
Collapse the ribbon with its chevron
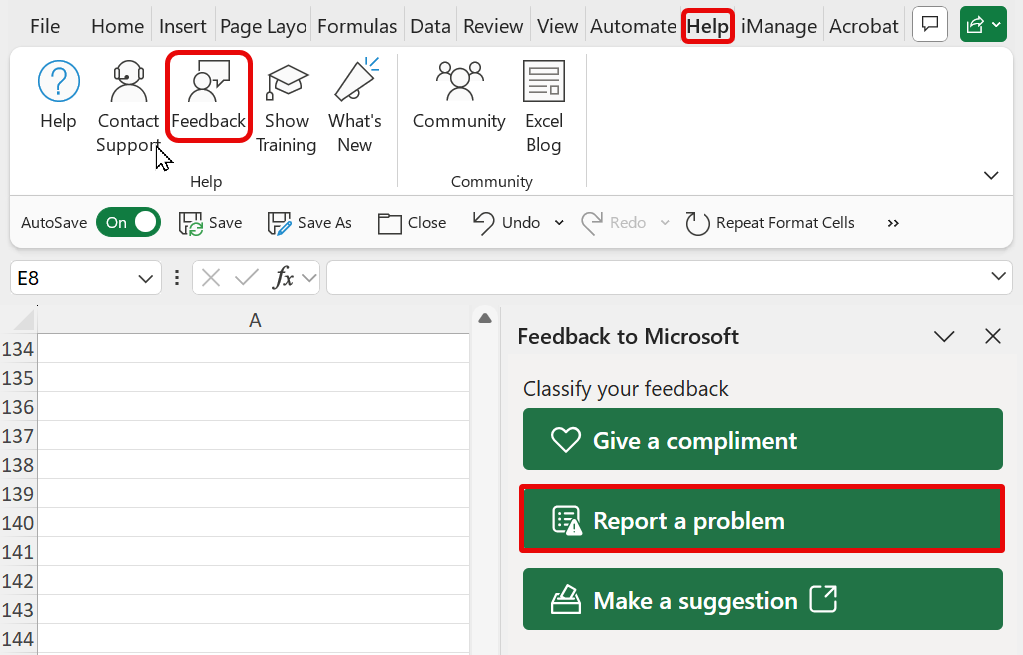[990, 174]
